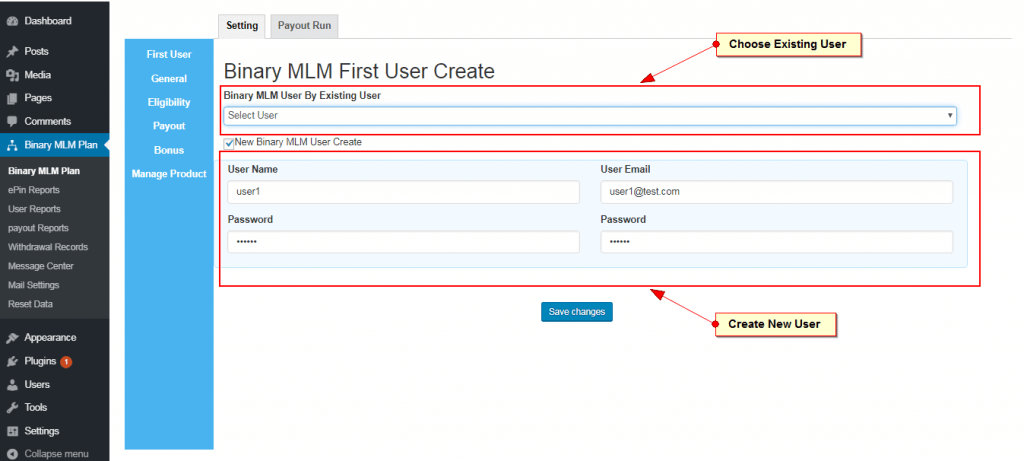
Task: Open Media via its sidebar icon
Action: 12,75
